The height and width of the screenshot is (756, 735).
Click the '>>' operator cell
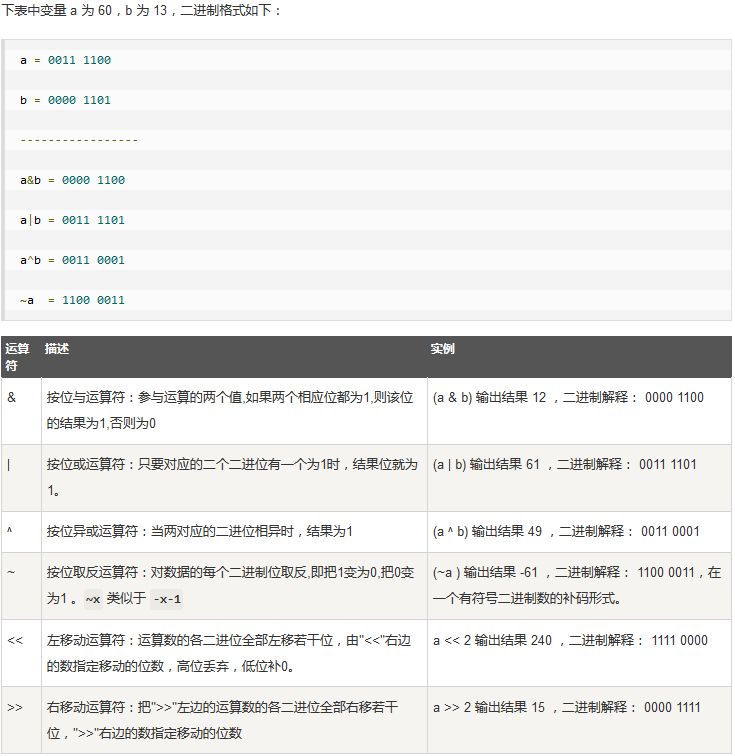(21, 720)
